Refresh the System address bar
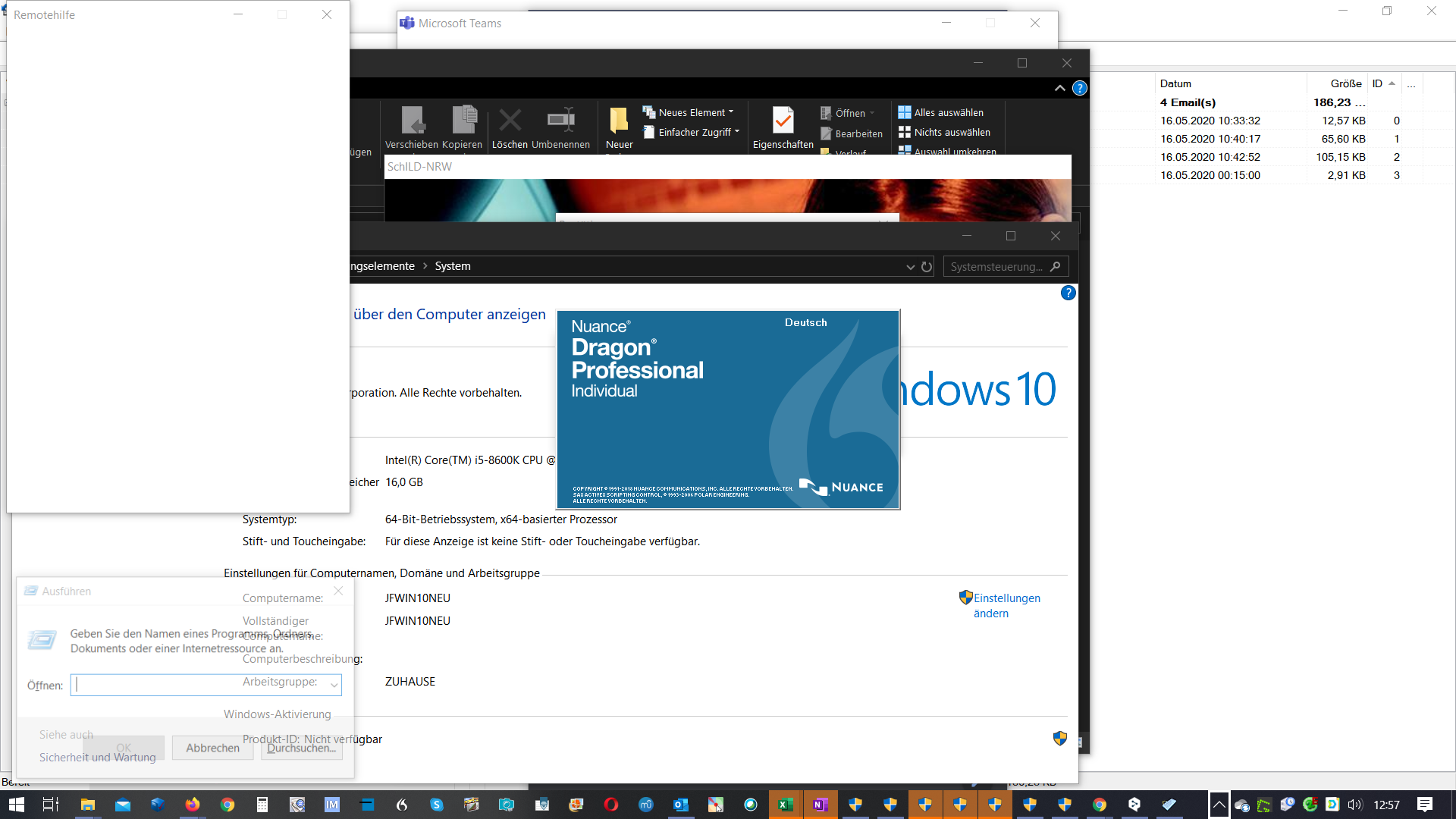Image resolution: width=1456 pixels, height=819 pixels. [927, 267]
